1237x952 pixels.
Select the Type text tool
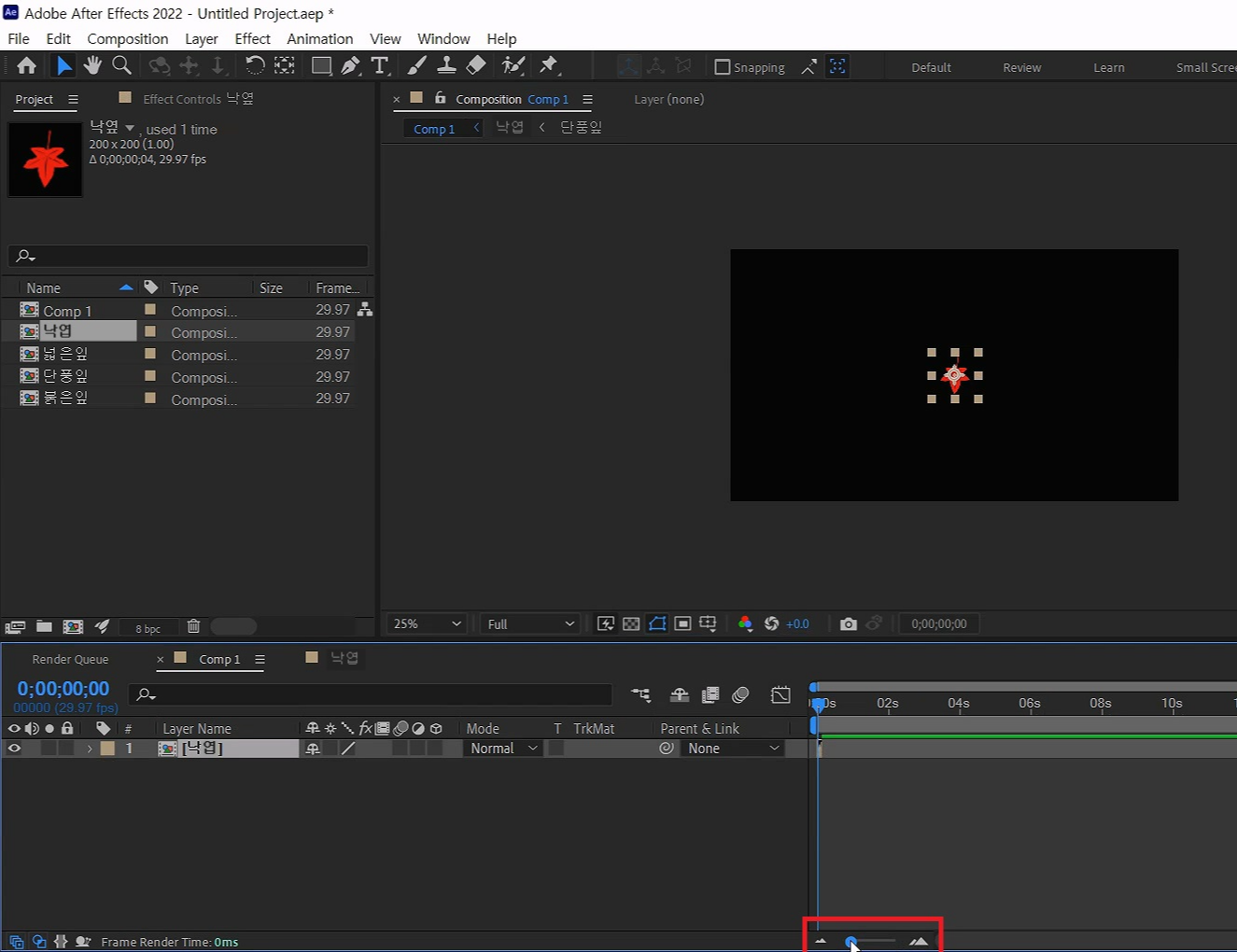[379, 65]
